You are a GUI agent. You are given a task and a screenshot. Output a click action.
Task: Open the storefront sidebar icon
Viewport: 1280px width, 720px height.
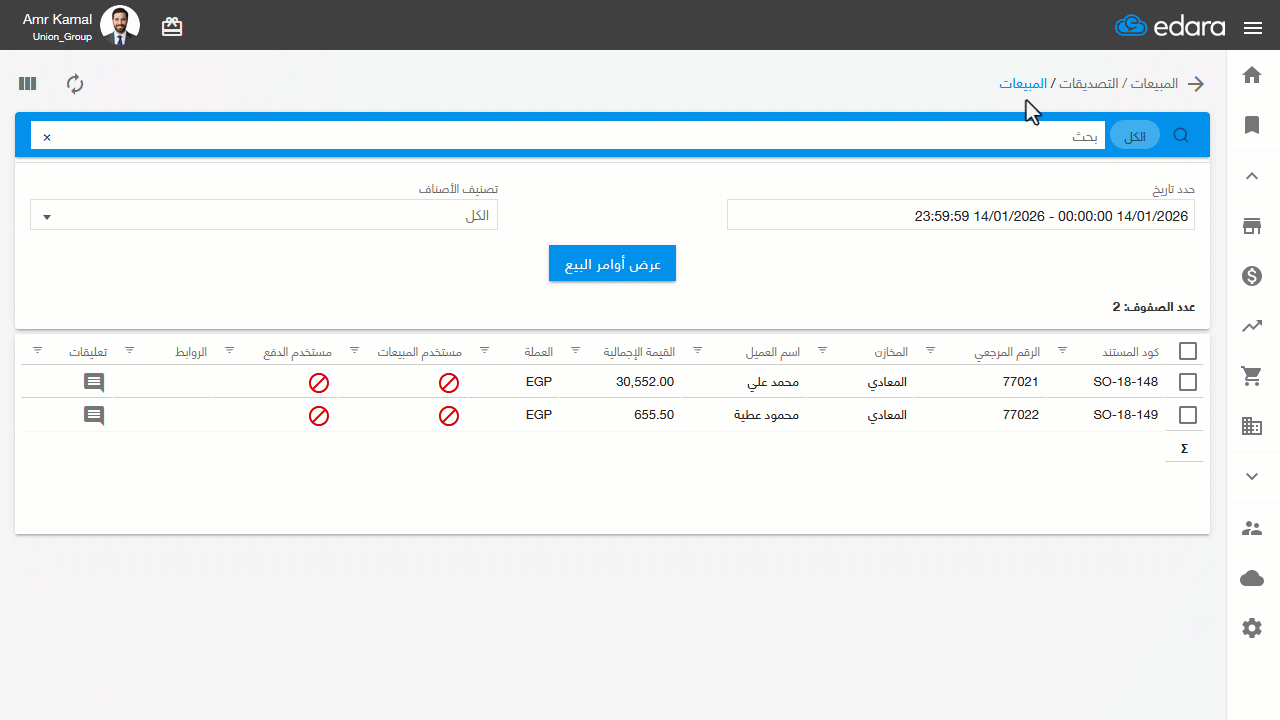tap(1252, 226)
